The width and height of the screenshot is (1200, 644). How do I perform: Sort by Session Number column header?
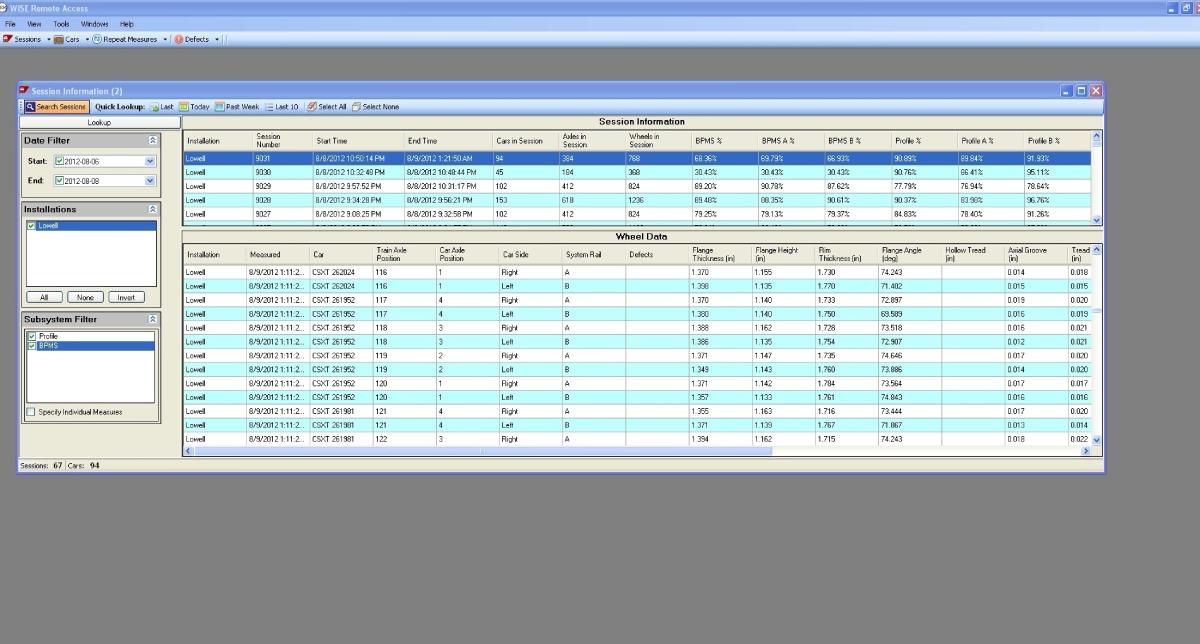[282, 141]
